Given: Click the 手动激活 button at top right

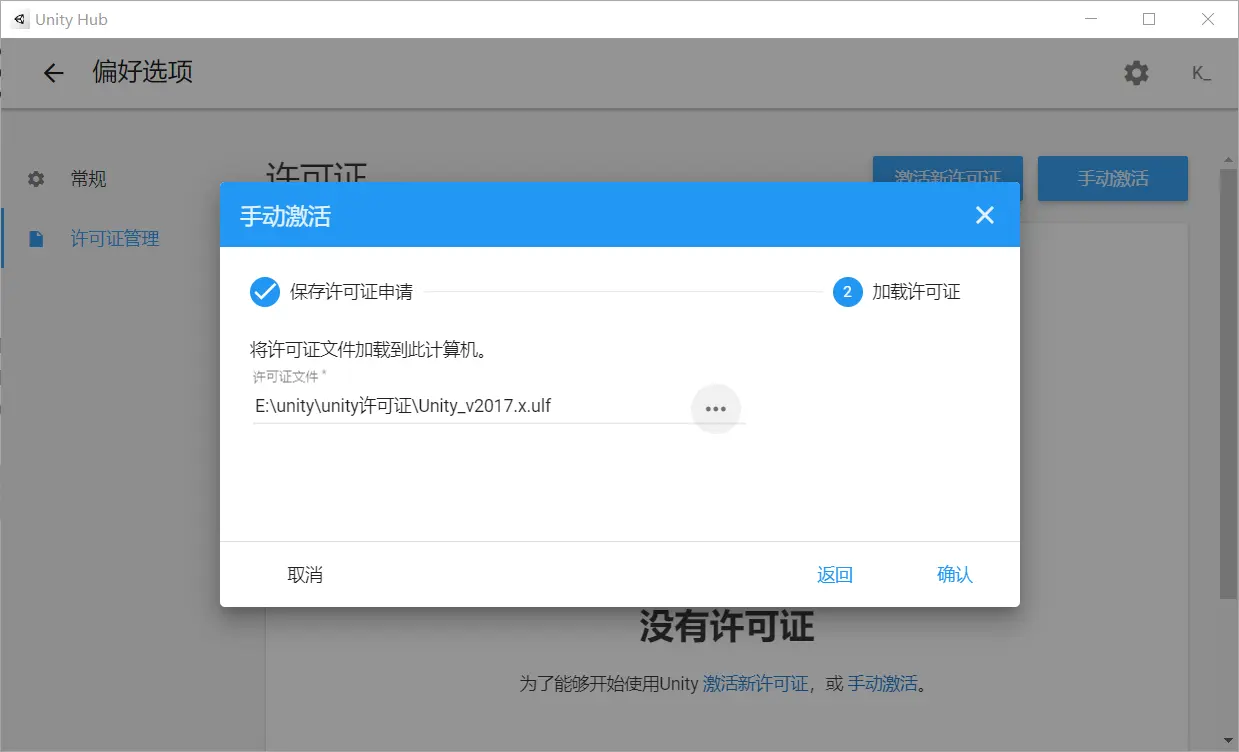Looking at the screenshot, I should (x=1113, y=179).
